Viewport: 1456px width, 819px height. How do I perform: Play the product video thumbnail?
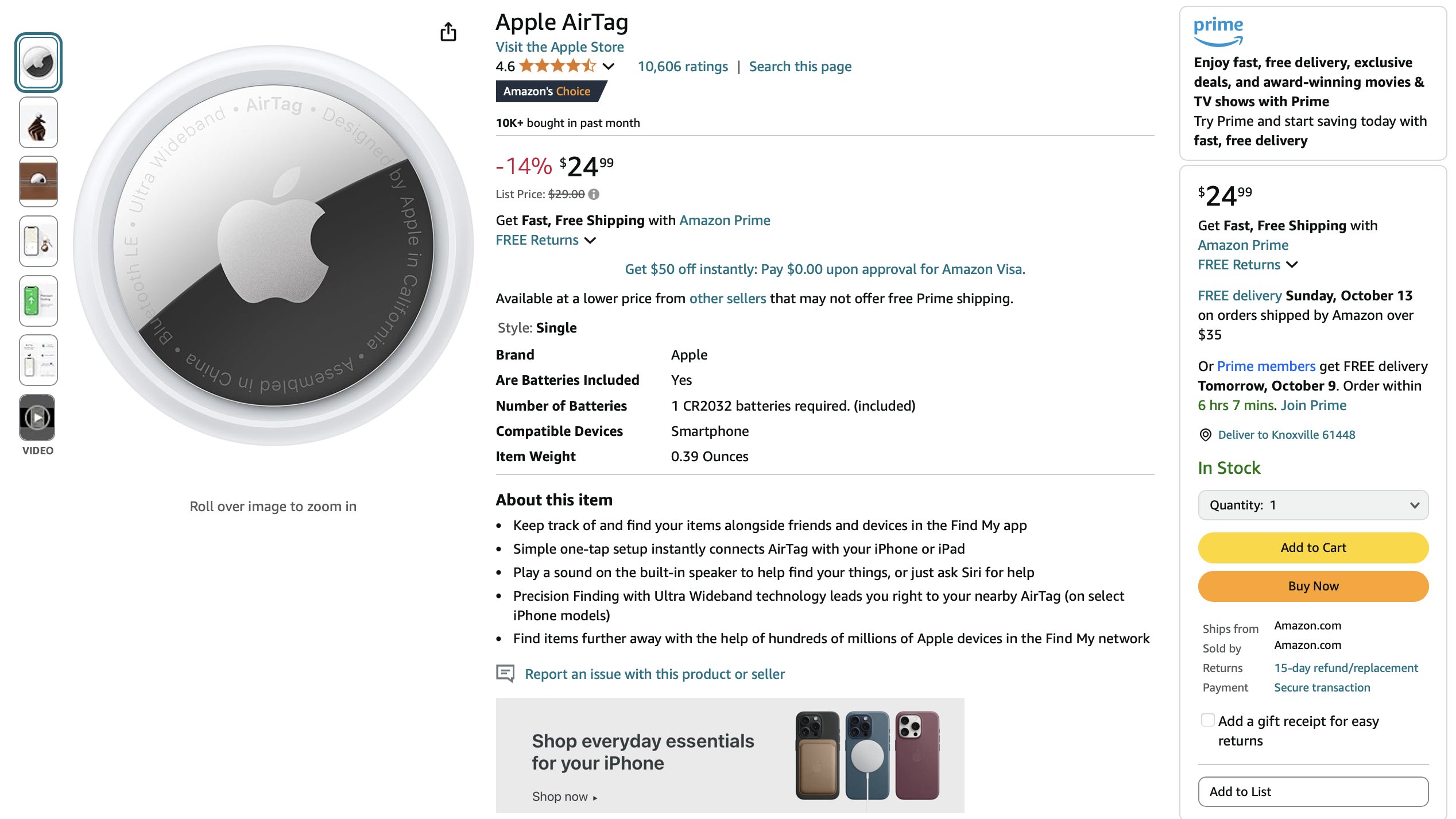click(38, 418)
